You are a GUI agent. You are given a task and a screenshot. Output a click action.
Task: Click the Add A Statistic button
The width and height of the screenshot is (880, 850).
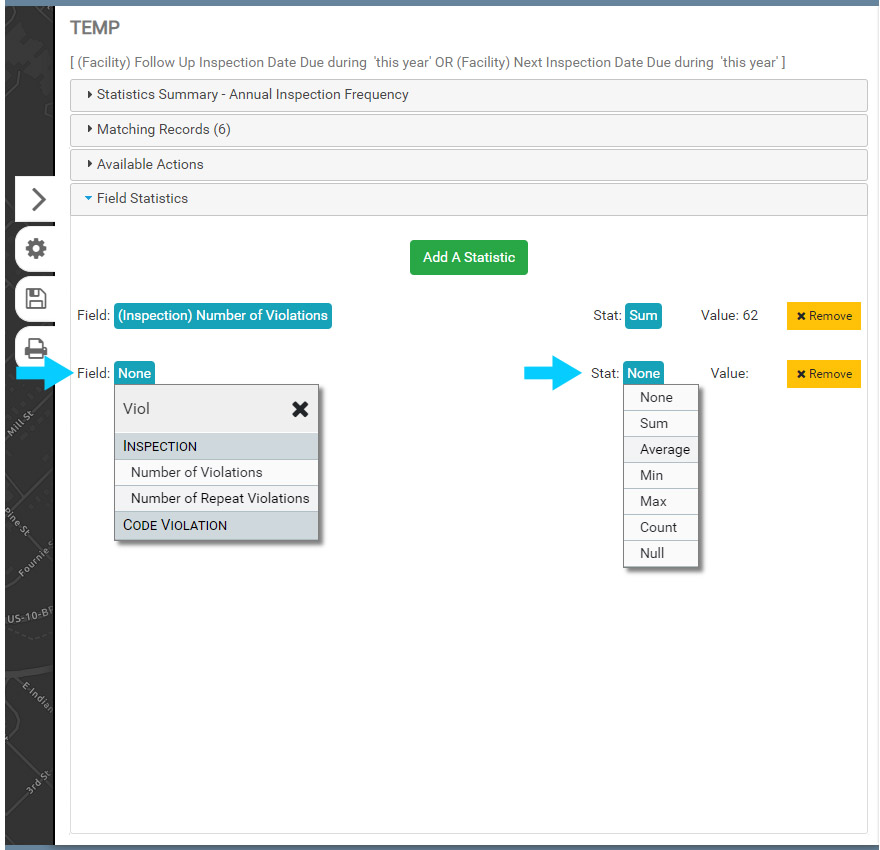click(x=468, y=257)
